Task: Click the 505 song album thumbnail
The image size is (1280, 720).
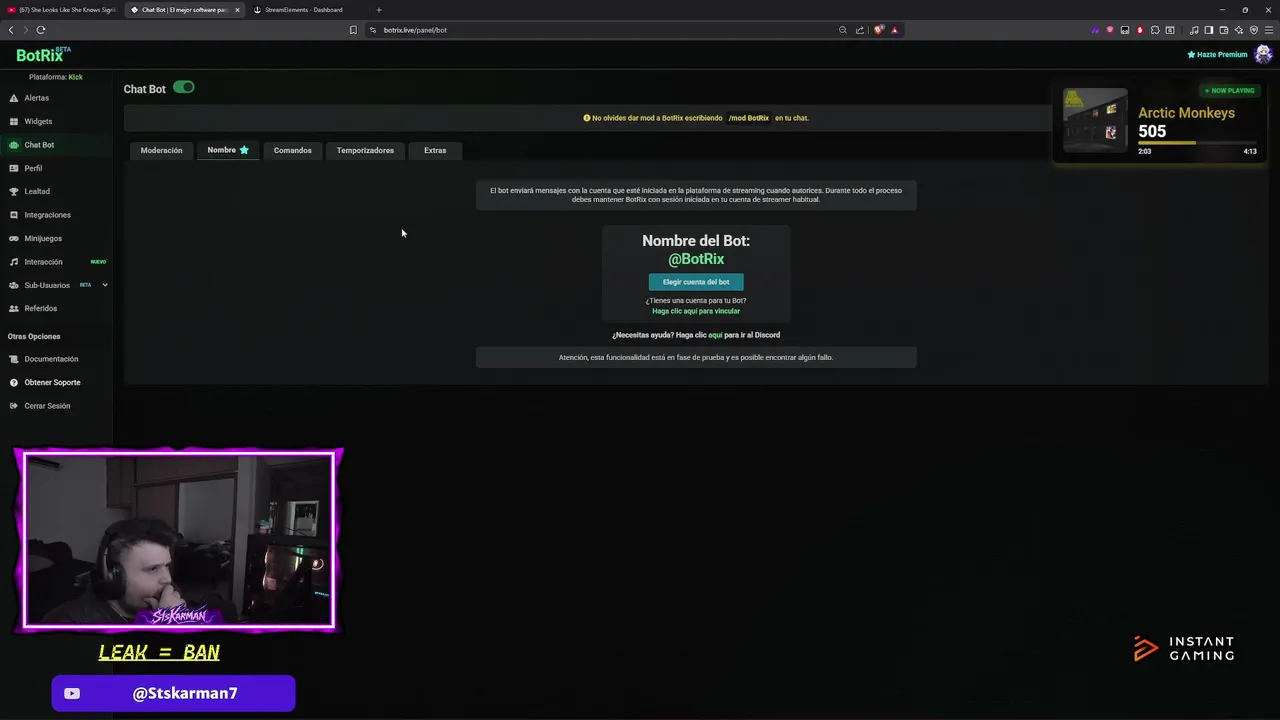Action: (x=1095, y=120)
